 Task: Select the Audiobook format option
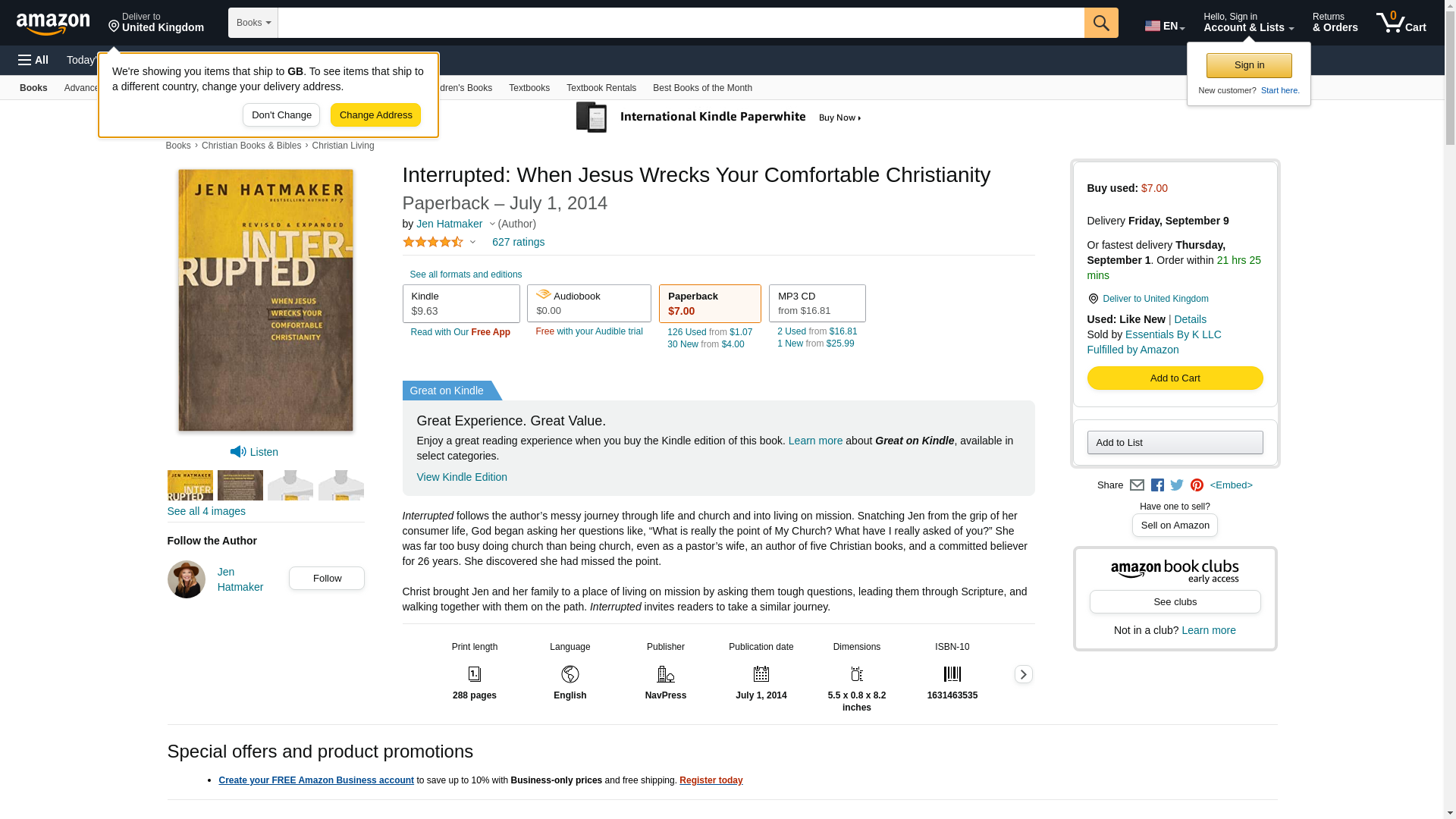click(588, 303)
